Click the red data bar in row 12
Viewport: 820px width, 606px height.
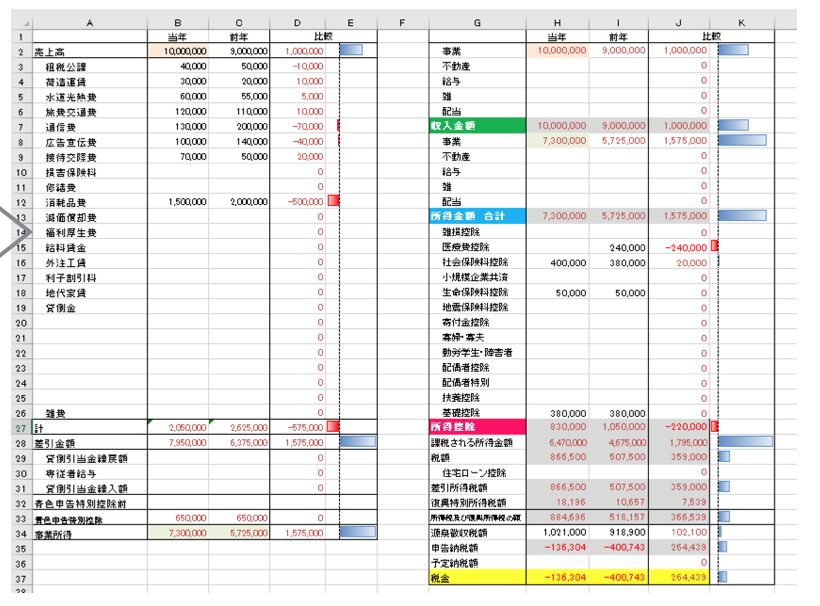tap(333, 201)
